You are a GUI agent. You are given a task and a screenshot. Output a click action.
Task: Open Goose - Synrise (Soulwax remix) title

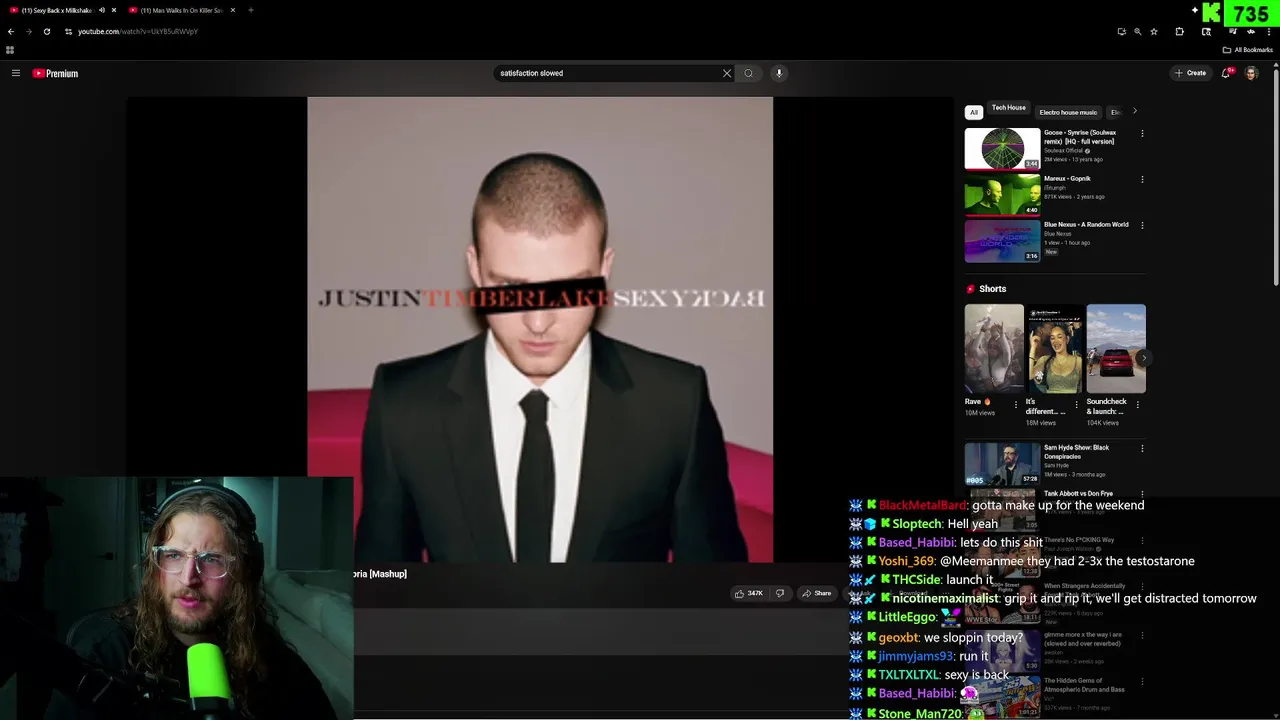1080,137
